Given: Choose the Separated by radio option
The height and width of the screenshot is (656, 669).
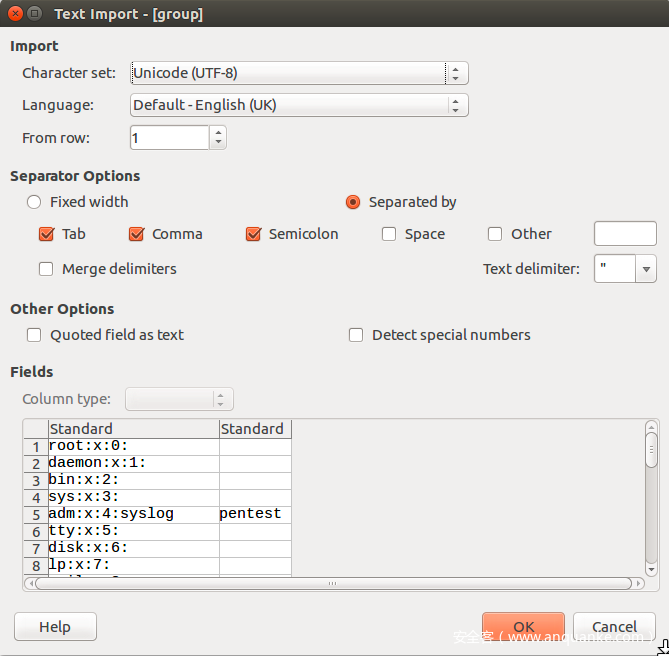Looking at the screenshot, I should [x=353, y=202].
